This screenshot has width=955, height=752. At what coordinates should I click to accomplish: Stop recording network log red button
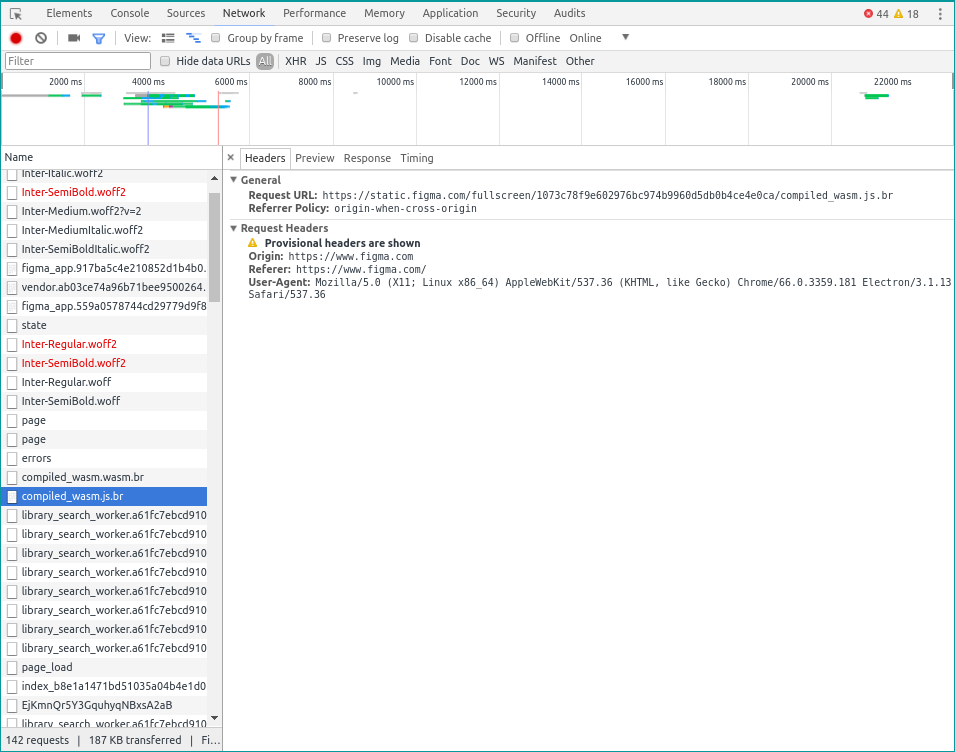(16, 38)
